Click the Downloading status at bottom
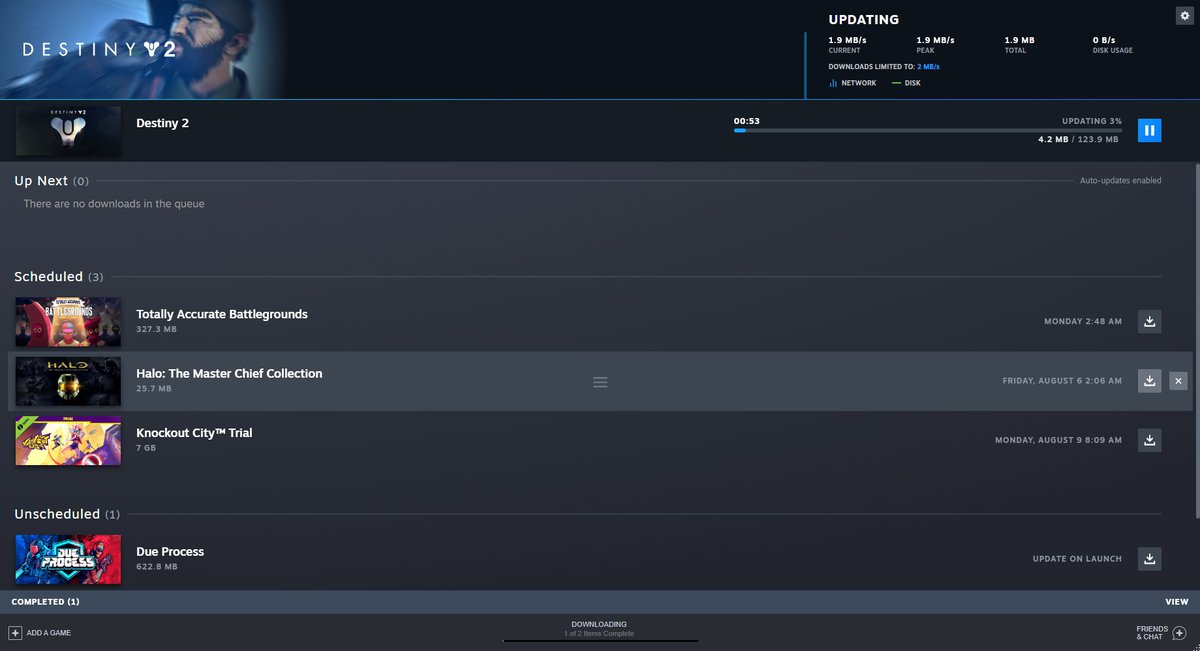 coord(599,629)
